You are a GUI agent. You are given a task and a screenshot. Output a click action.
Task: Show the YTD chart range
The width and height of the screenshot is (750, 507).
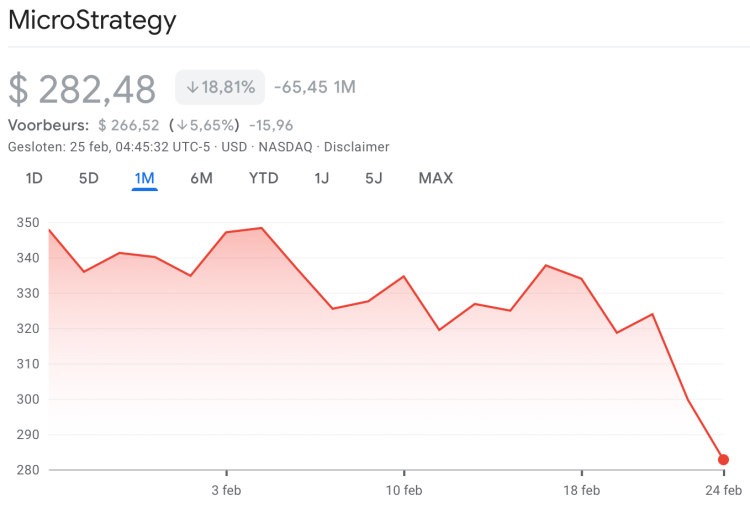(263, 178)
